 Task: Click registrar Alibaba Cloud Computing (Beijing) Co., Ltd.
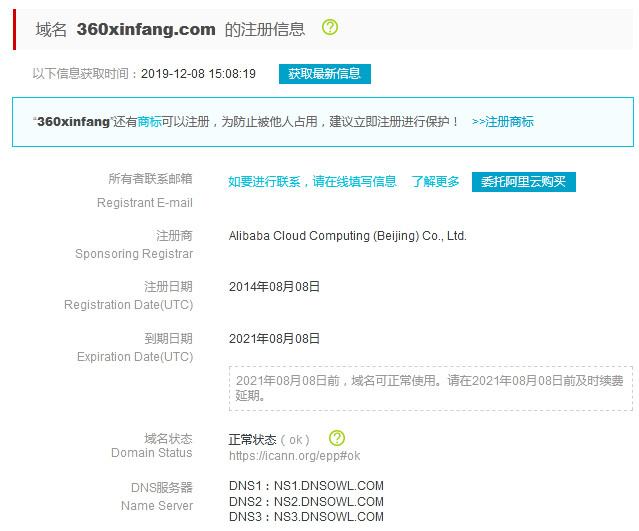point(348,236)
